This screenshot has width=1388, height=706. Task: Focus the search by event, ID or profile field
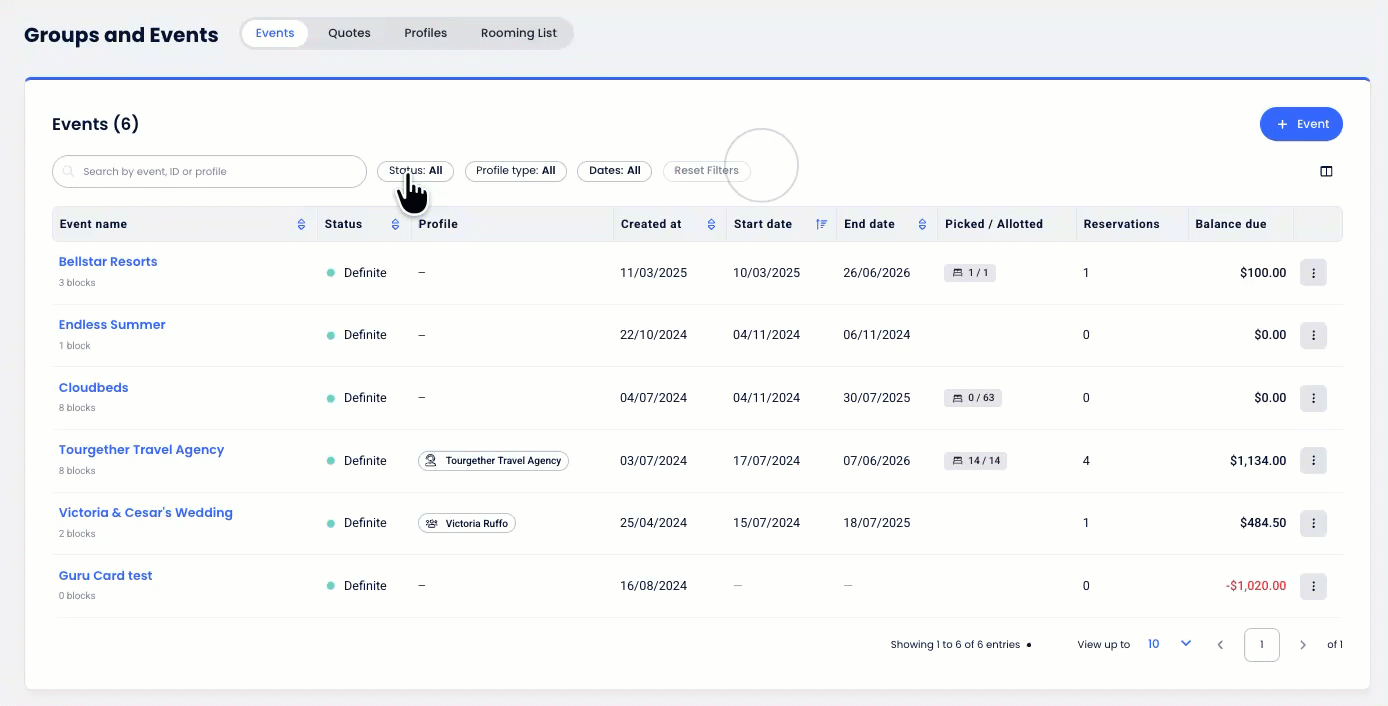(x=209, y=171)
